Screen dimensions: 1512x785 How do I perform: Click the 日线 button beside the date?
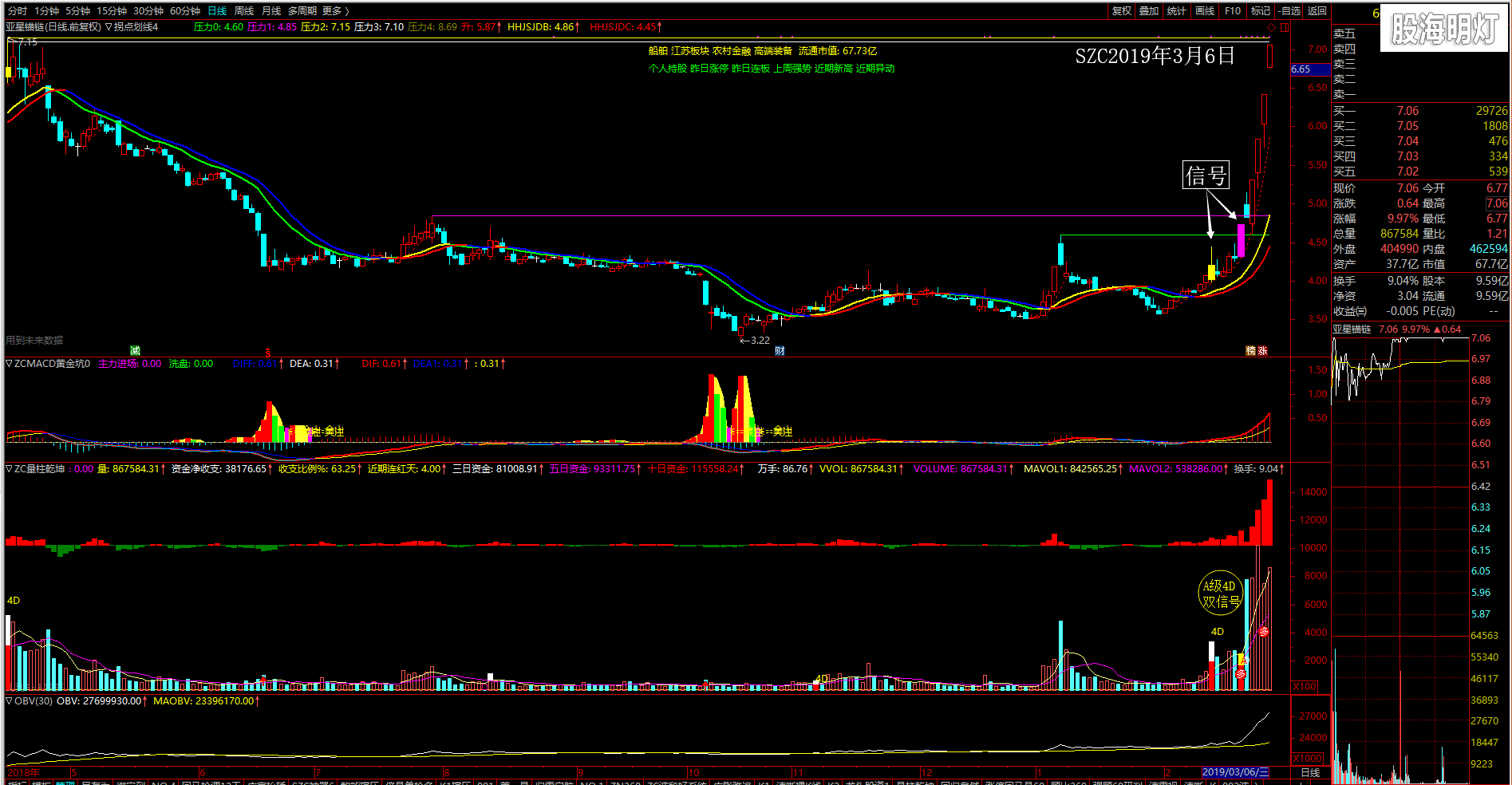1310,772
